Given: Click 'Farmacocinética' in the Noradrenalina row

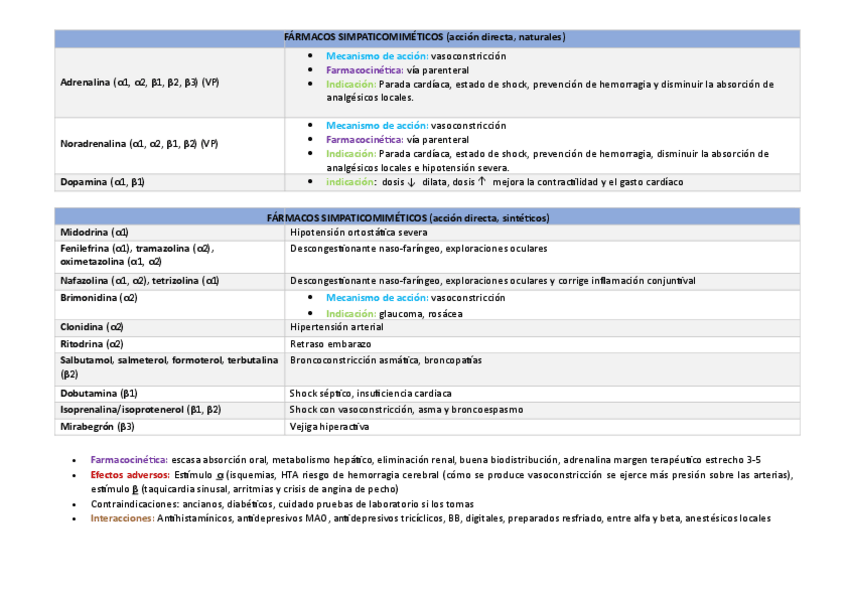Looking at the screenshot, I should 365,140.
